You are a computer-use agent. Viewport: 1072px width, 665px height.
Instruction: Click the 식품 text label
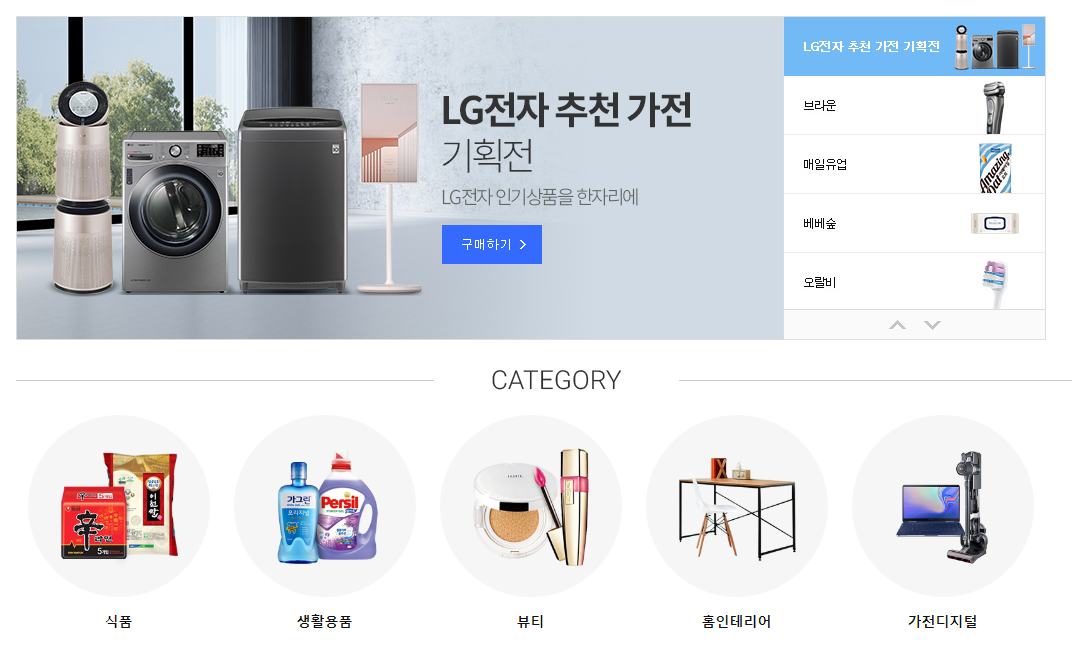pyautogui.click(x=118, y=621)
